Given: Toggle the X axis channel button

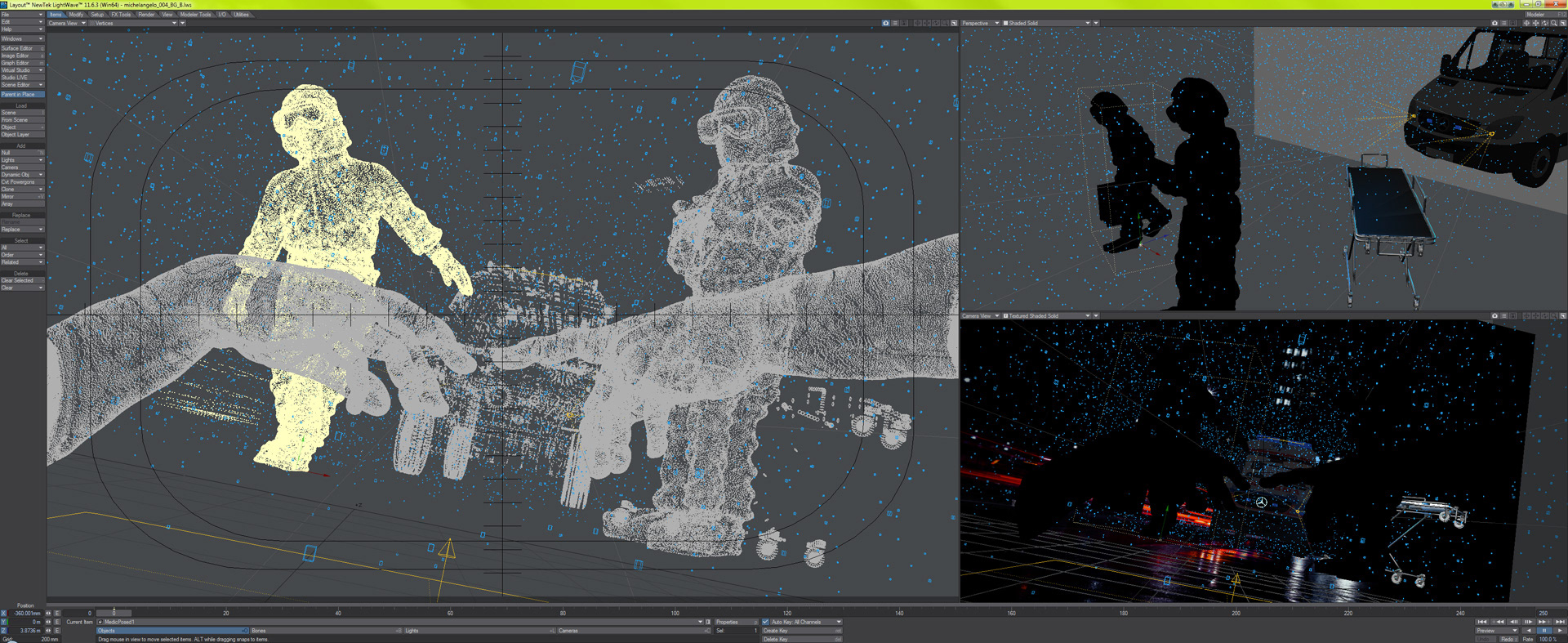Looking at the screenshot, I should 3,613.
